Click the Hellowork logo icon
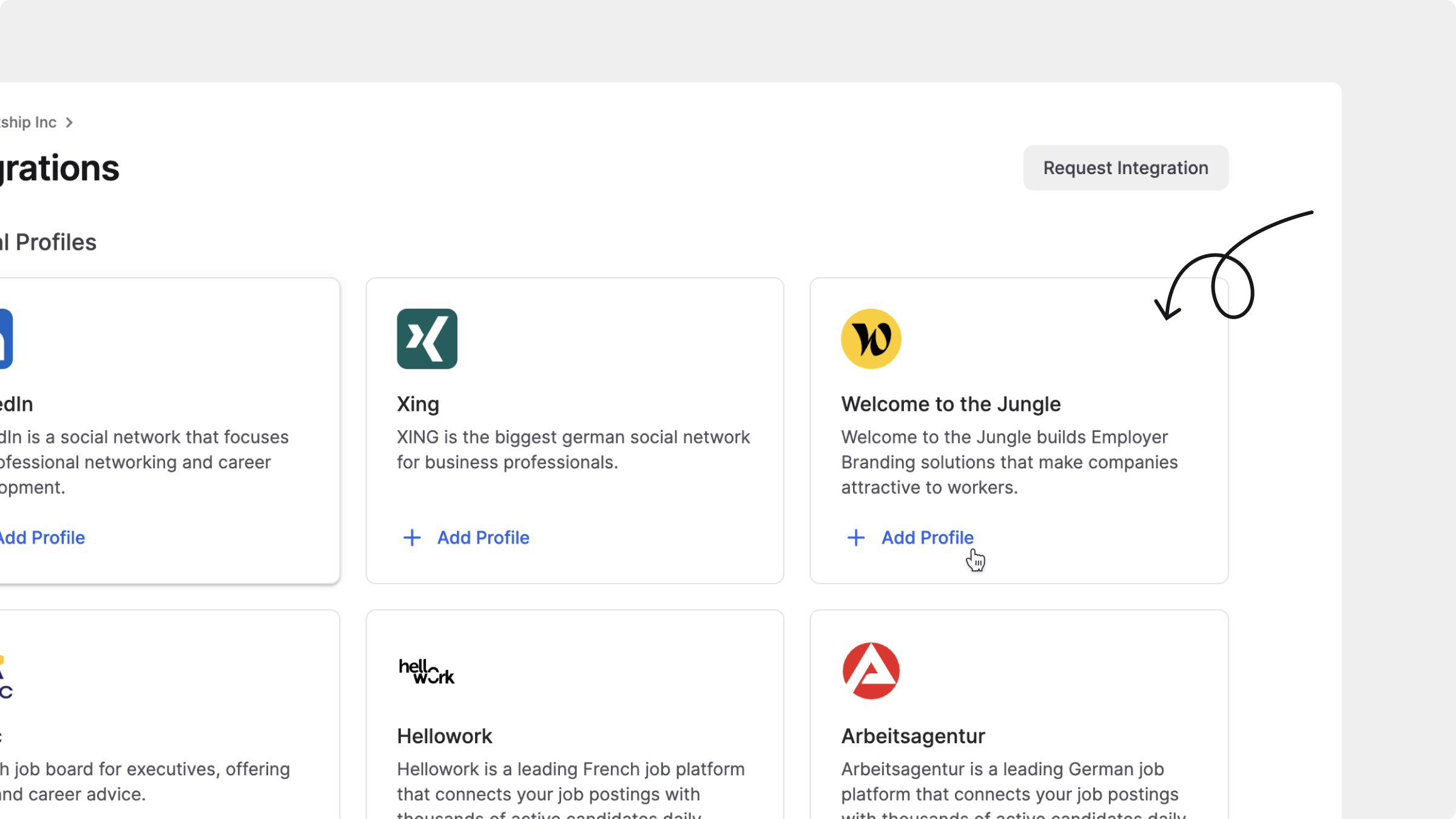The height and width of the screenshot is (819, 1456). click(x=426, y=671)
